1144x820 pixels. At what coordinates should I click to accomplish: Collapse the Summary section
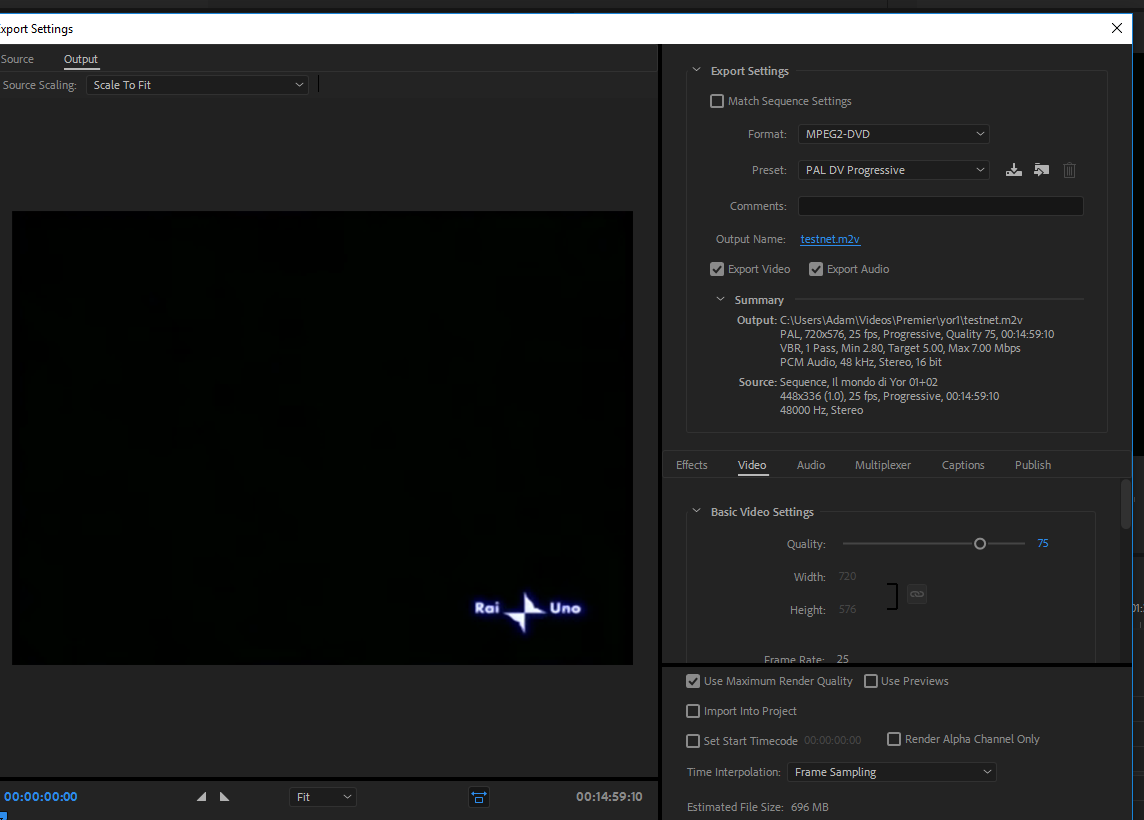coord(720,299)
